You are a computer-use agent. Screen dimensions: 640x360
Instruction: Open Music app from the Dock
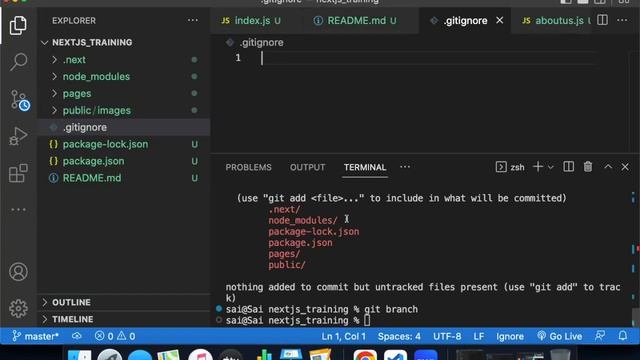click(200, 354)
